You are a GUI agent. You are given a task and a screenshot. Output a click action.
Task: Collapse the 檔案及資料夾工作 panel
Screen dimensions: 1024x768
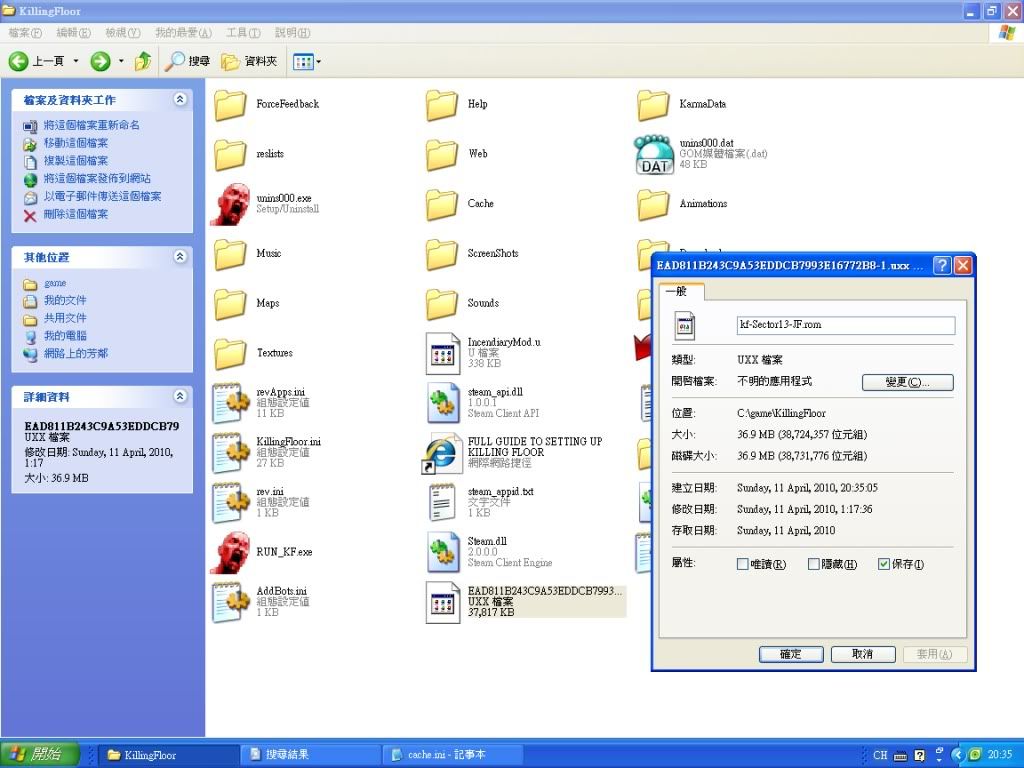[180, 100]
